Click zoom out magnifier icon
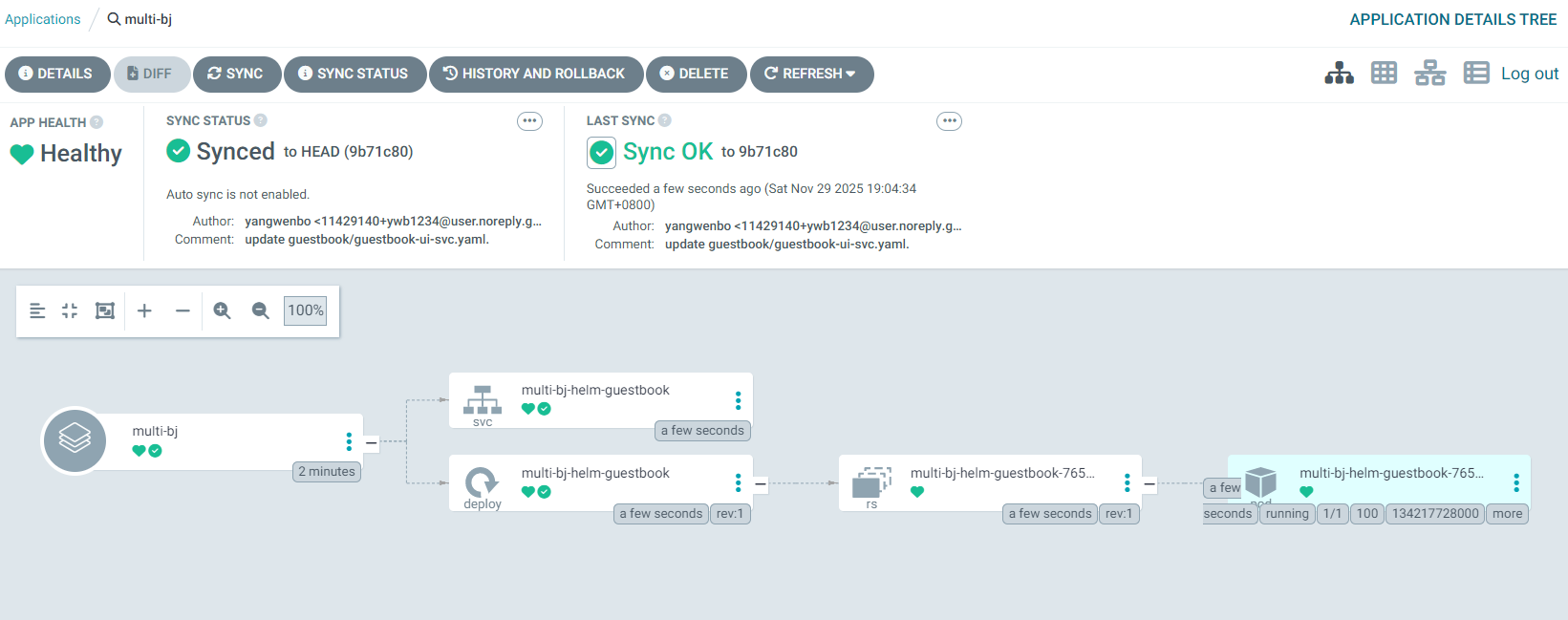 click(260, 310)
